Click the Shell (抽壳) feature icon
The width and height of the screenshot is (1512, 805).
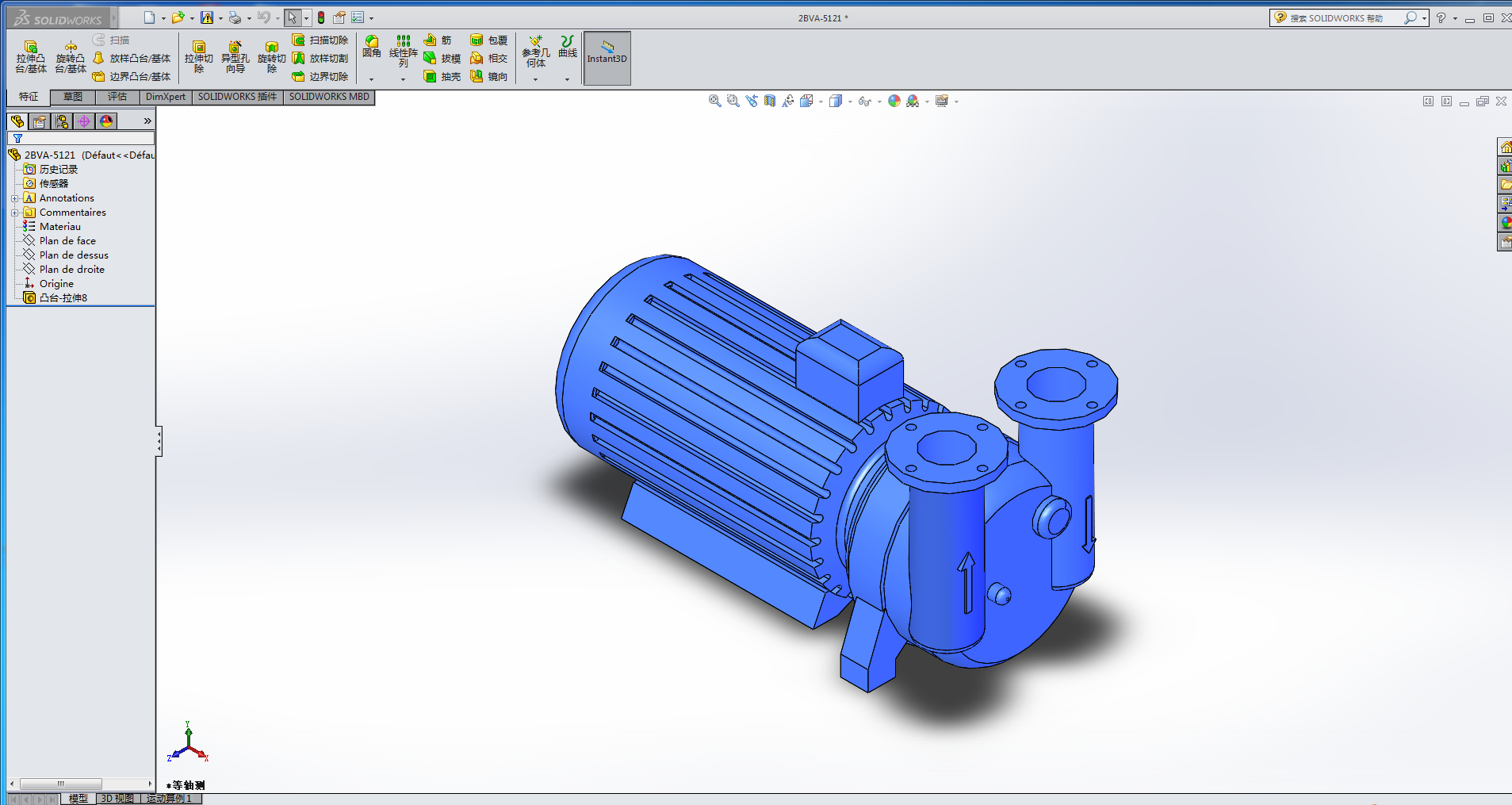pos(431,77)
